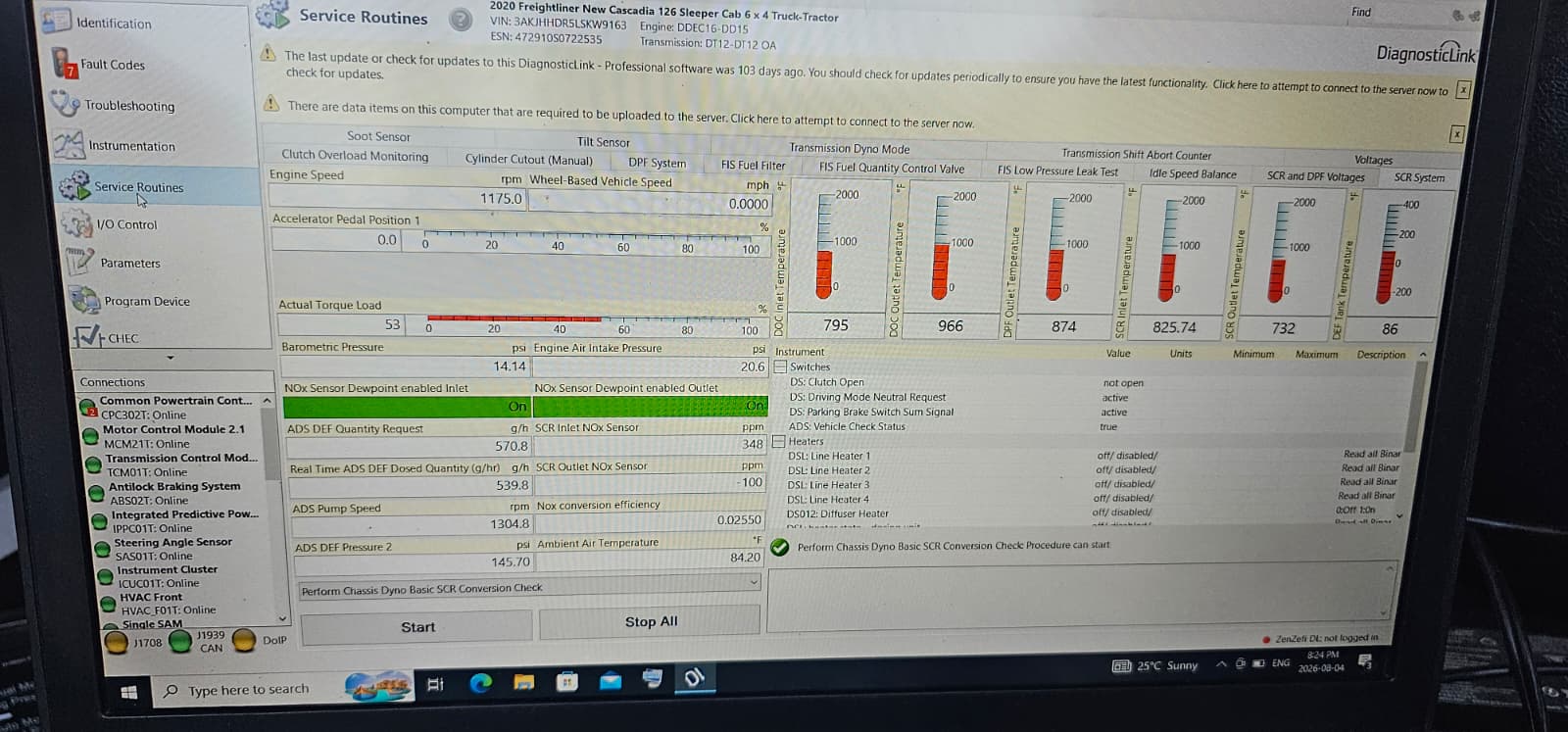Screen dimensions: 1568x732
Task: Open the FIS Fuel Filter tab
Action: 753,165
